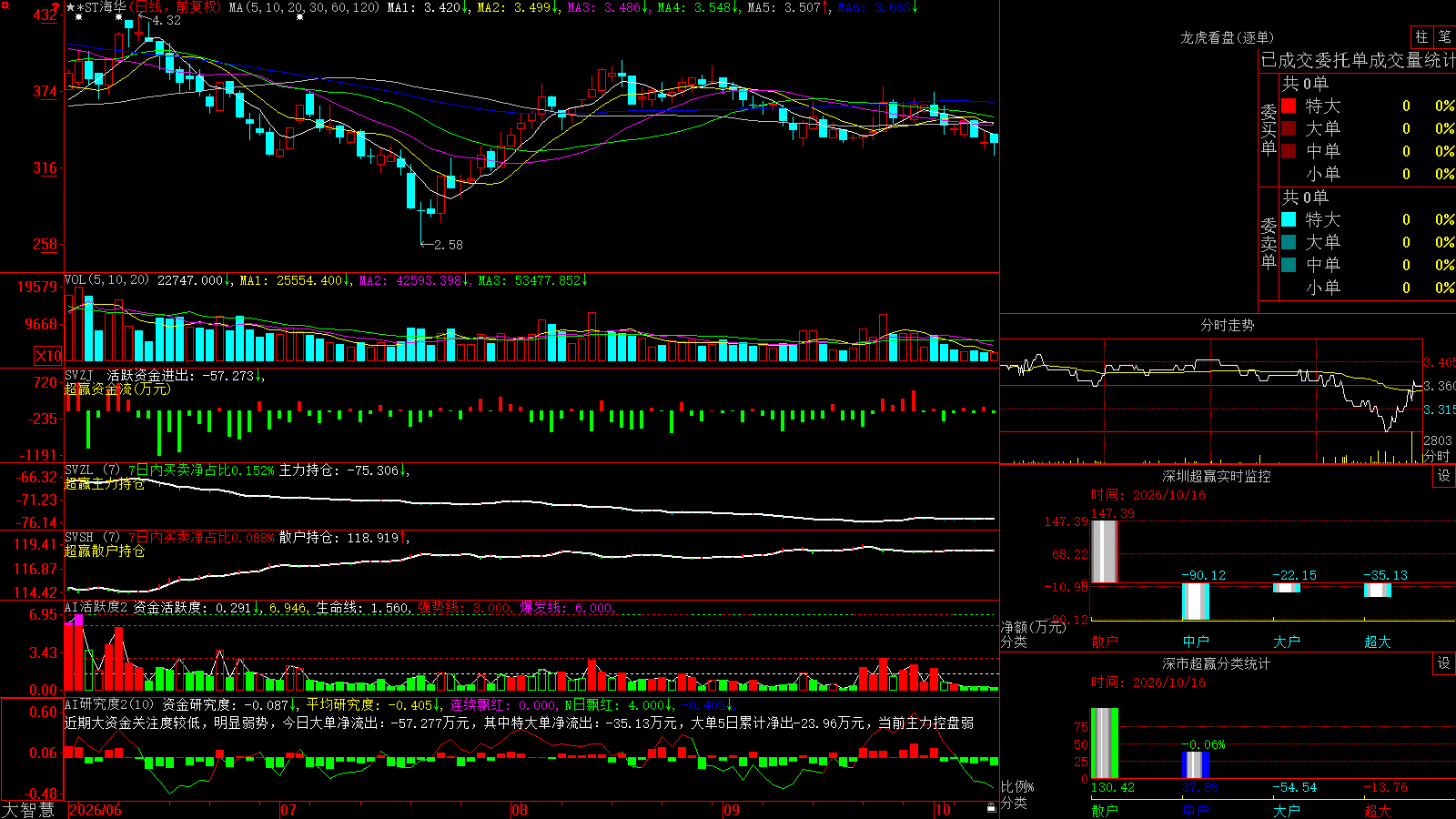Click the 2026/06 date on timeline
The image size is (1456, 819).
point(96,810)
